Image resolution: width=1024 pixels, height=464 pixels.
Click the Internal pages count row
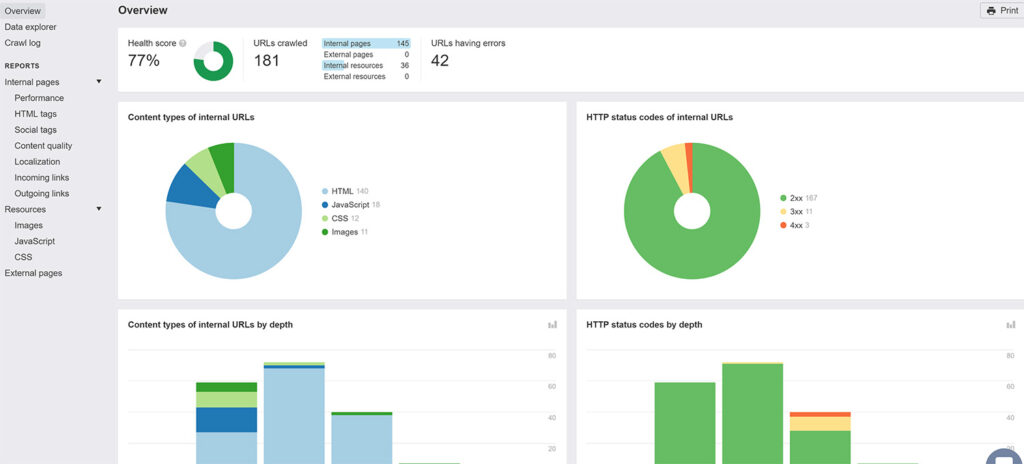[x=366, y=44]
